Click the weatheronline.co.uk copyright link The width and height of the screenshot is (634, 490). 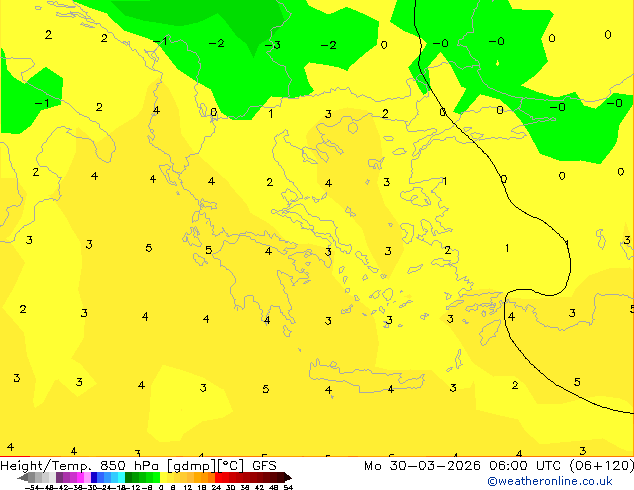(550, 481)
